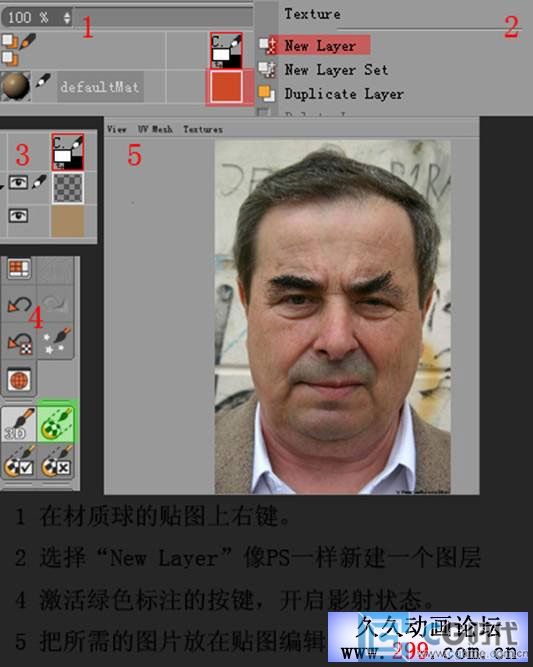Open the Textures menu in texture editor
This screenshot has width=533, height=667.
[203, 129]
